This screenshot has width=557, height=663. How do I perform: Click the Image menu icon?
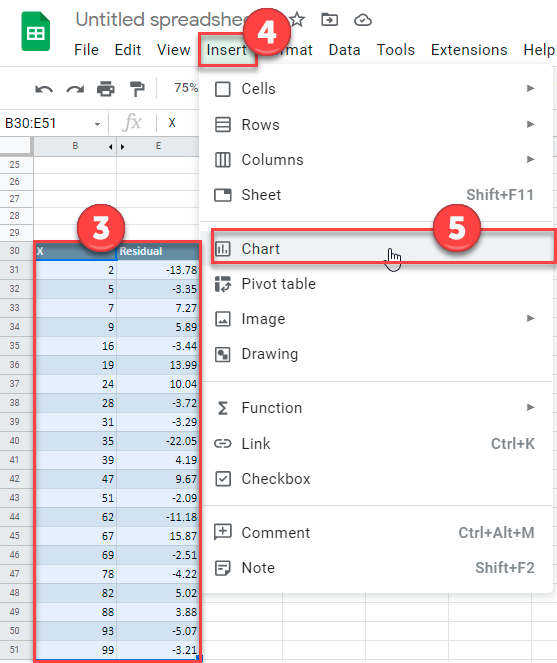(x=223, y=319)
